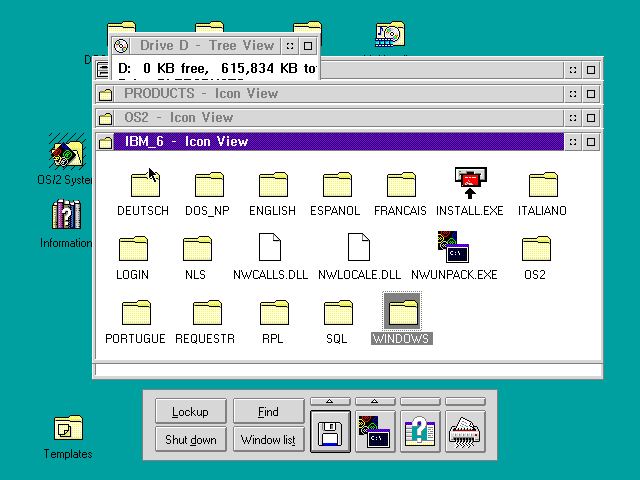Click the highlighted WINDOWS folder
The image size is (640, 480).
click(402, 311)
